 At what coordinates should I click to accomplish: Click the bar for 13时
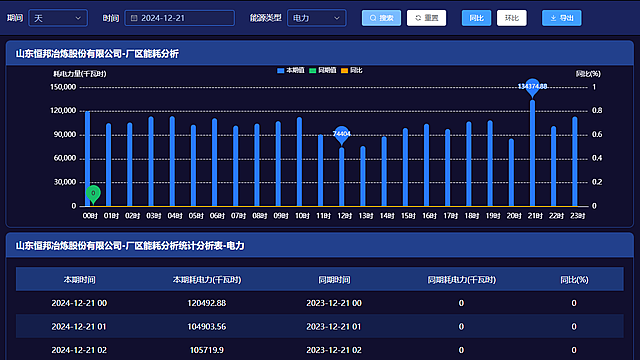click(363, 176)
